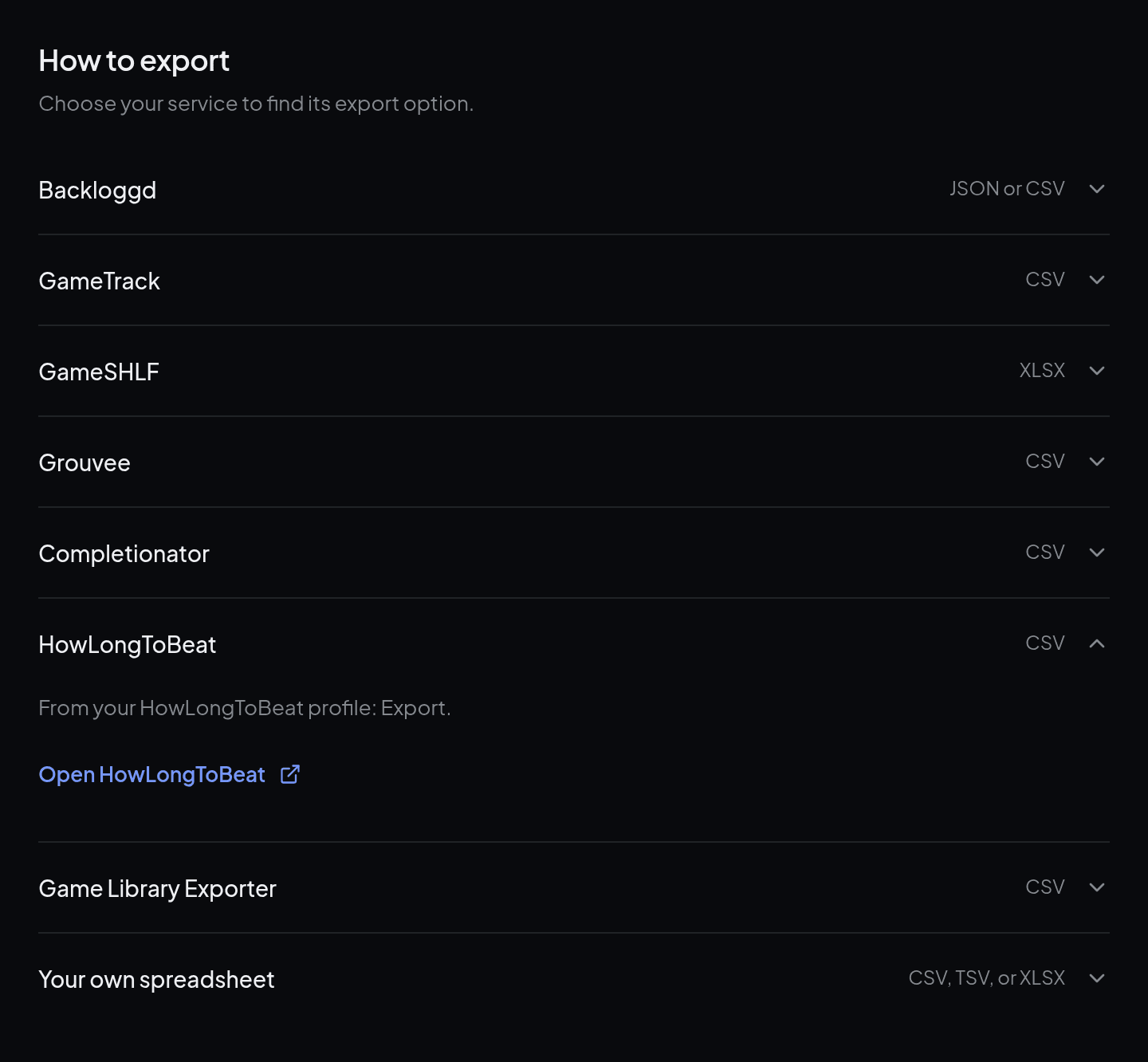Collapse the HowLongToBeat chevron arrow
This screenshot has width=1148, height=1062.
coord(1097,643)
